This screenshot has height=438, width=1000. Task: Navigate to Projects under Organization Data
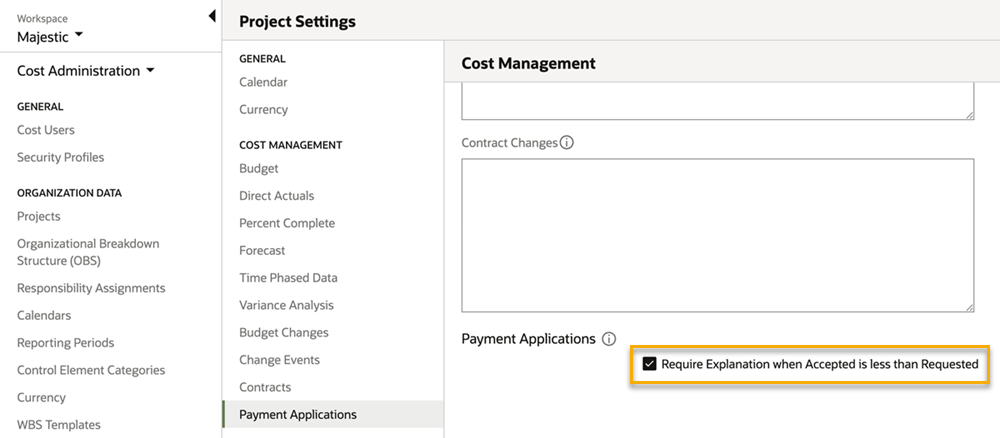pos(39,216)
